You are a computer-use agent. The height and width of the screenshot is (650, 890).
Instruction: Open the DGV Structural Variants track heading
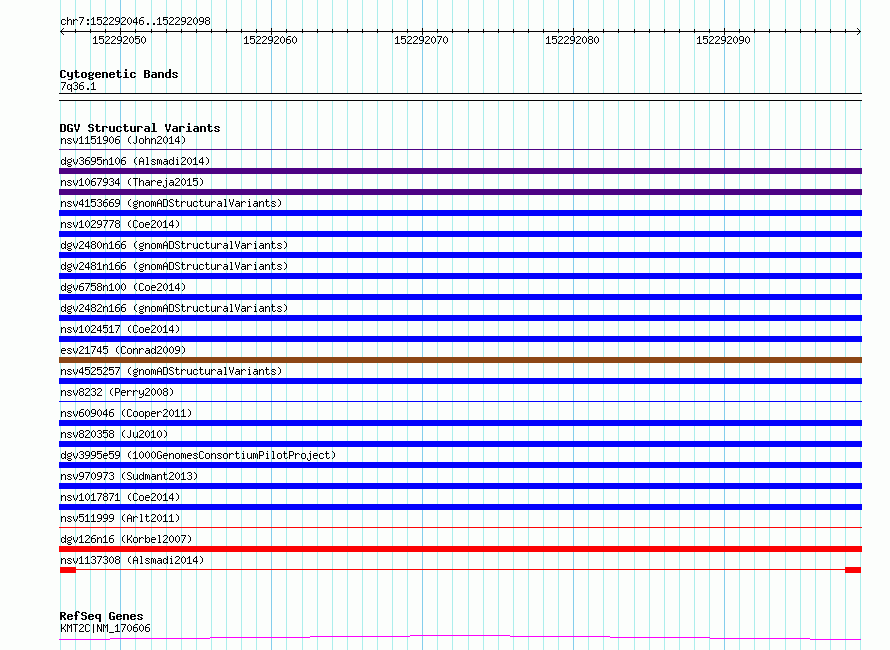[x=140, y=128]
